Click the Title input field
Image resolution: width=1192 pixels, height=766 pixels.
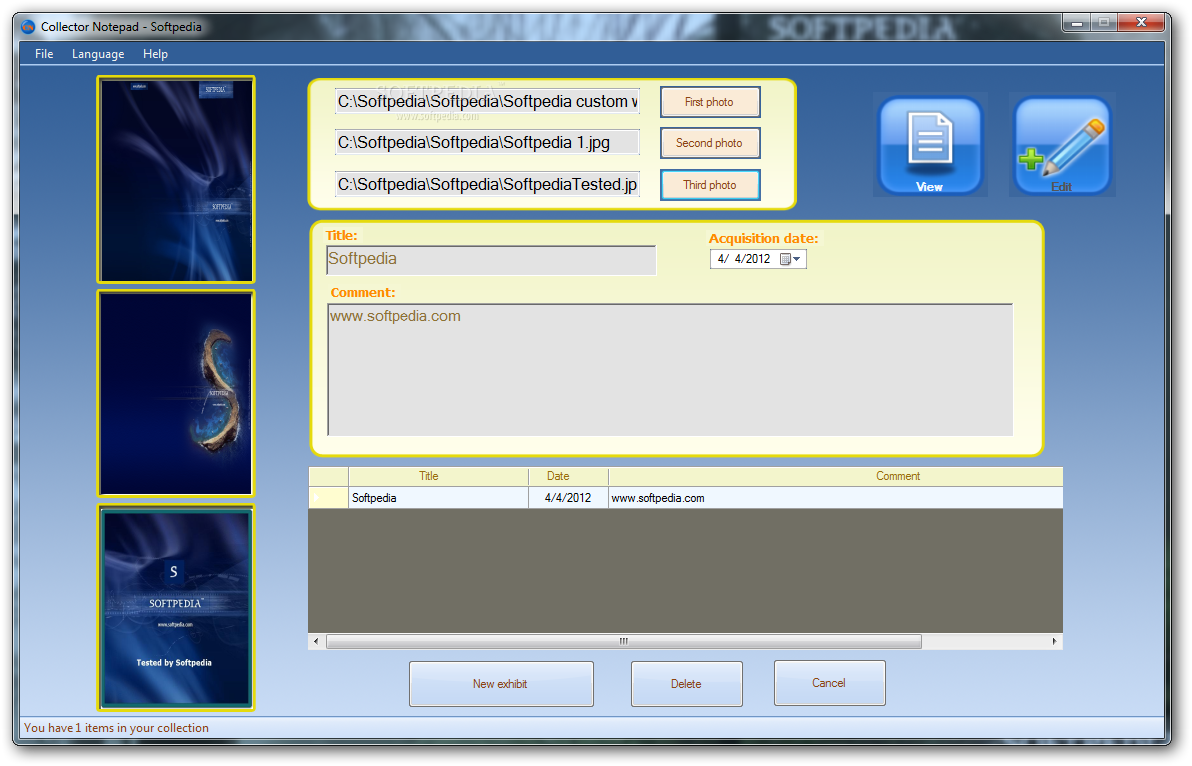click(x=491, y=260)
